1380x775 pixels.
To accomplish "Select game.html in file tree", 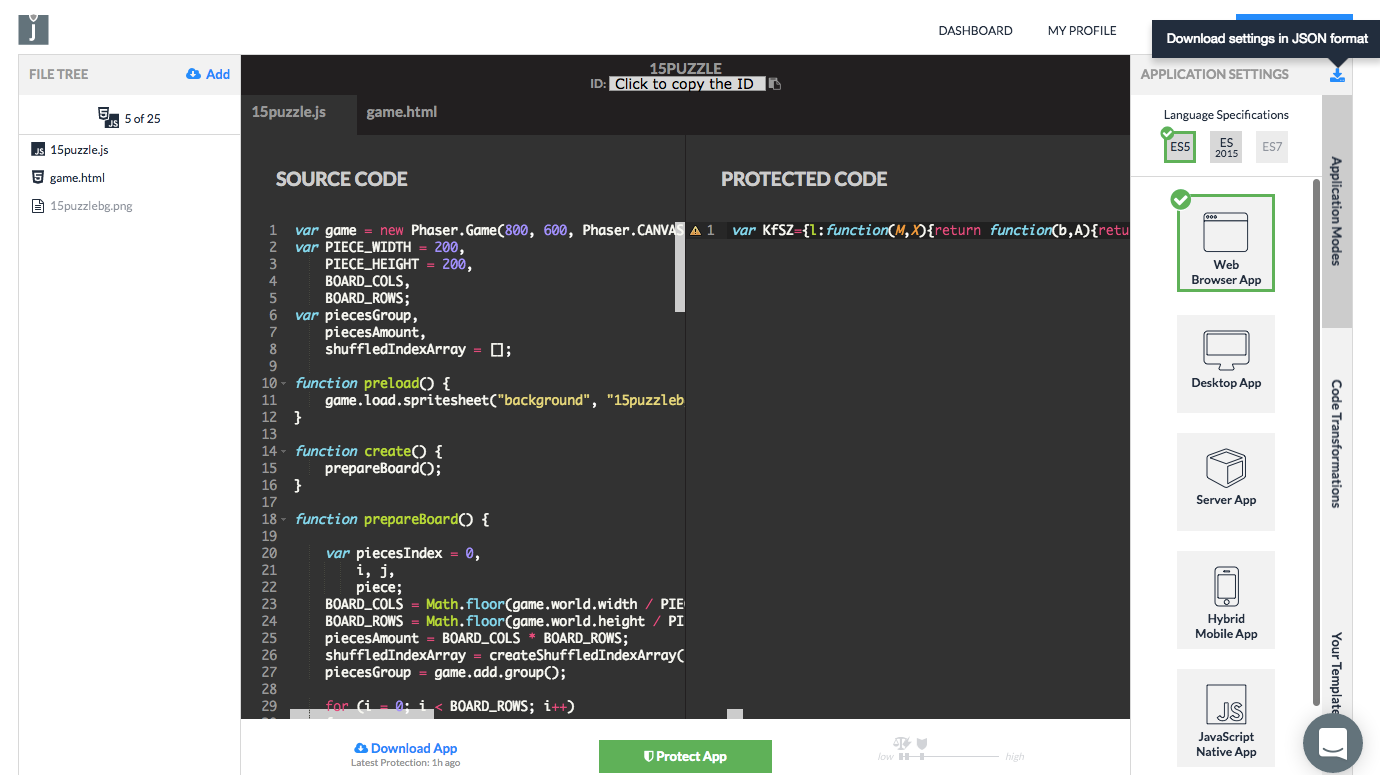I will click(x=77, y=178).
